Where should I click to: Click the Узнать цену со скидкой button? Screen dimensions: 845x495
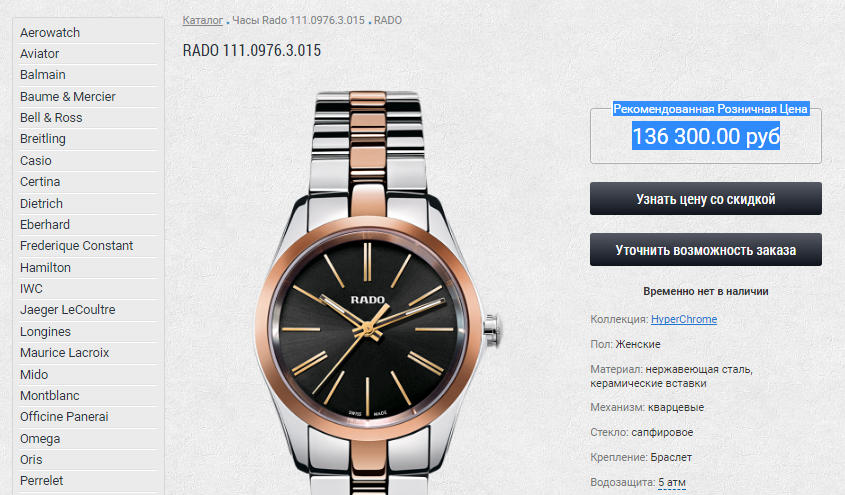(x=706, y=199)
